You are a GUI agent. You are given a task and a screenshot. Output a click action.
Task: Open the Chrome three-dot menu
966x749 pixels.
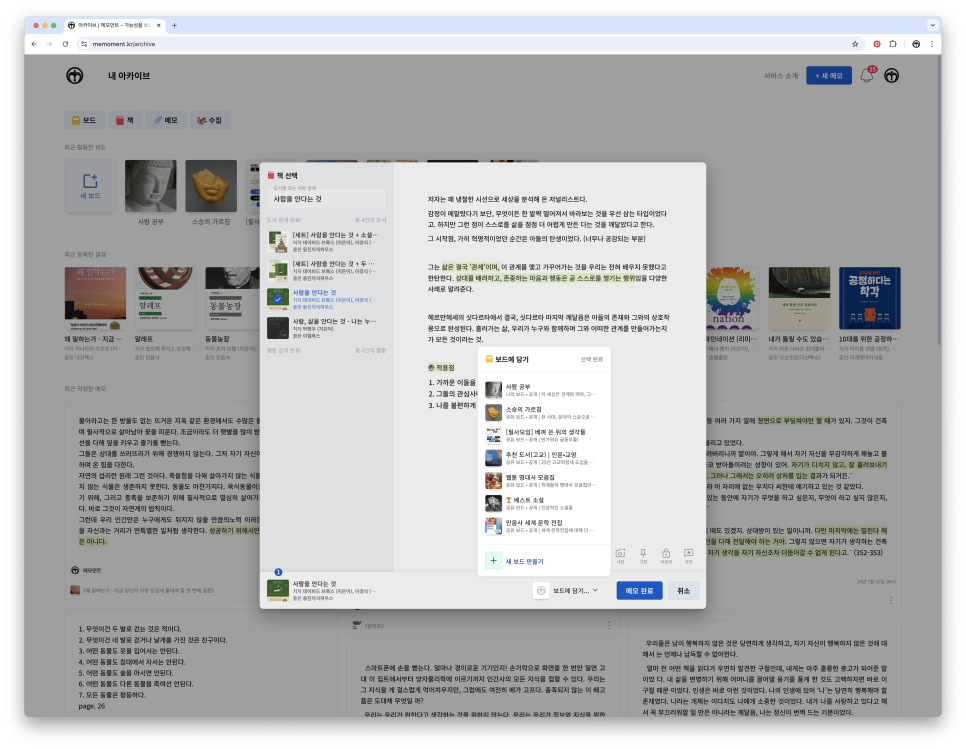pos(932,44)
